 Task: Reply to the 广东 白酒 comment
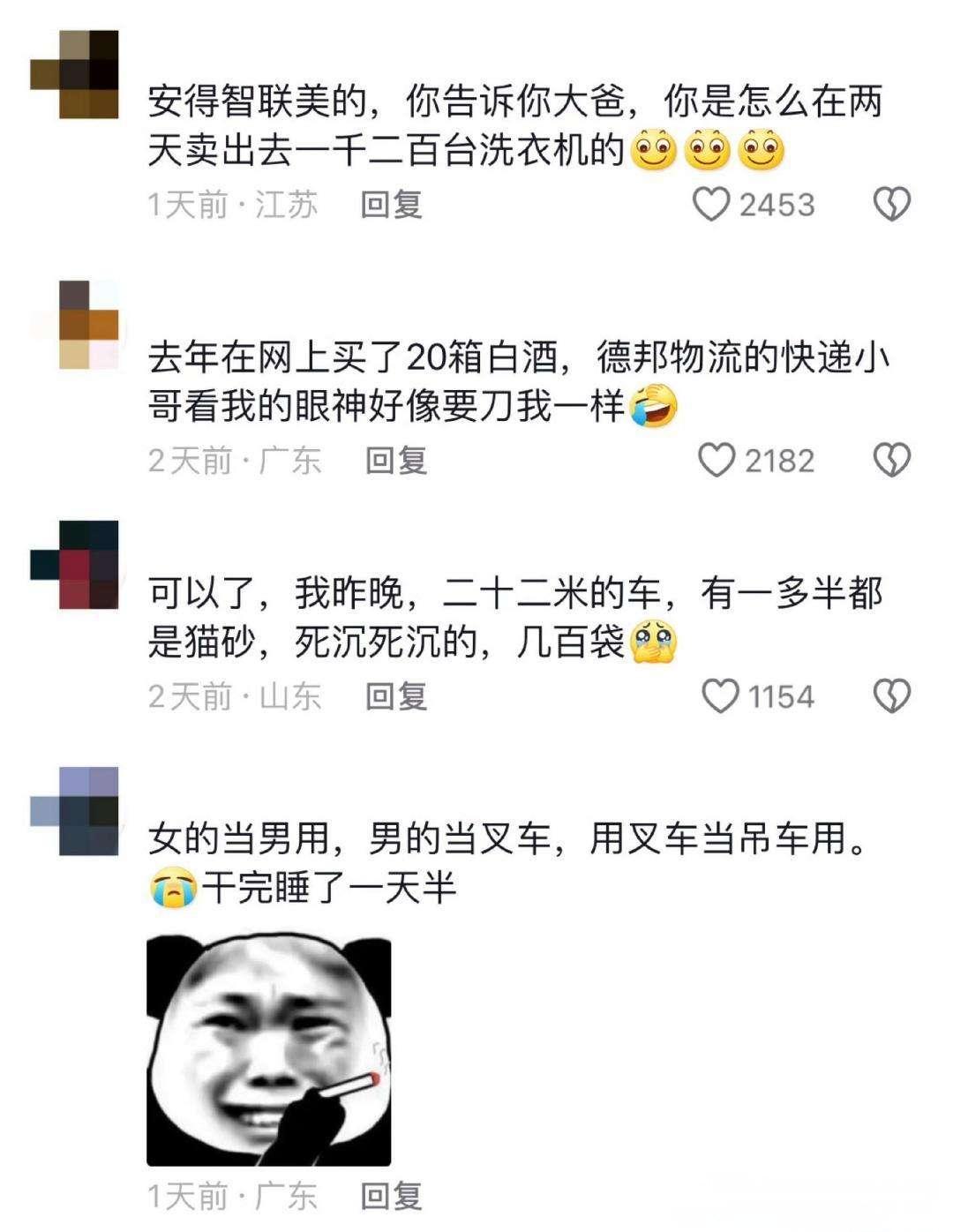pos(396,461)
